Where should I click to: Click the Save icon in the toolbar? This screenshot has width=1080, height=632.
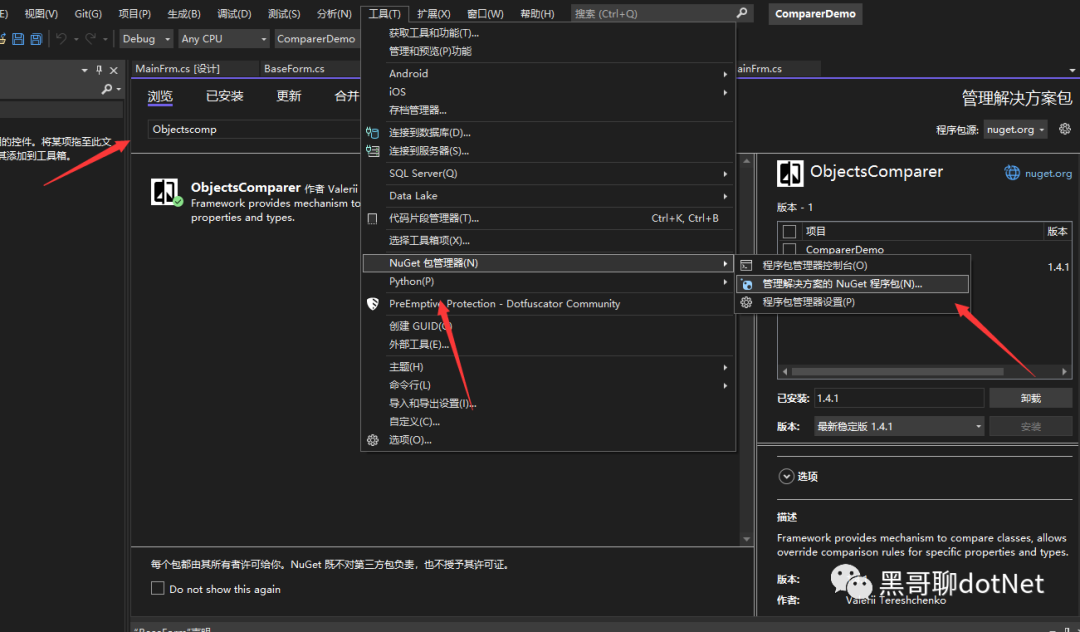click(19, 39)
